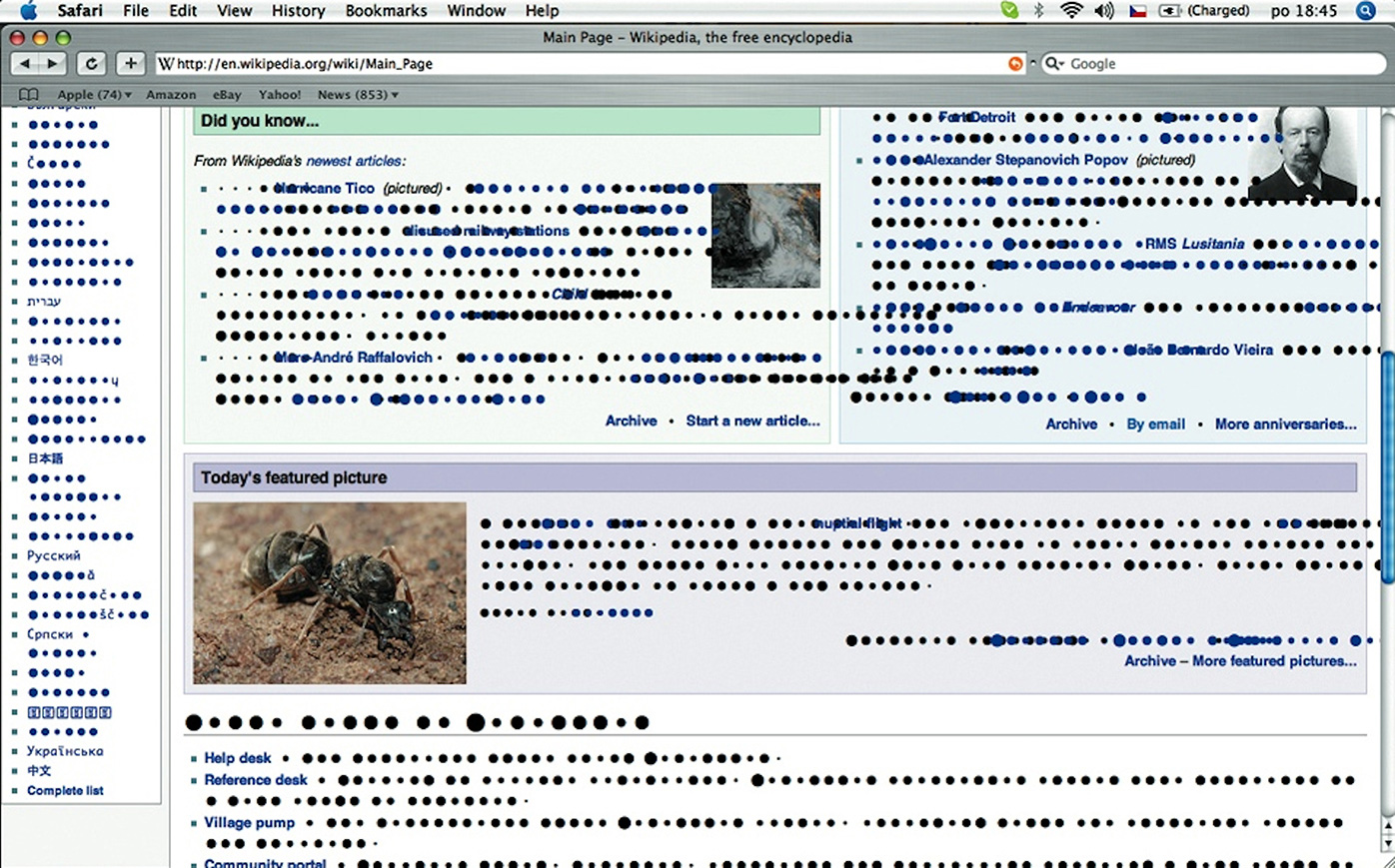
Task: Switch to the Српски language version
Action: [50, 634]
